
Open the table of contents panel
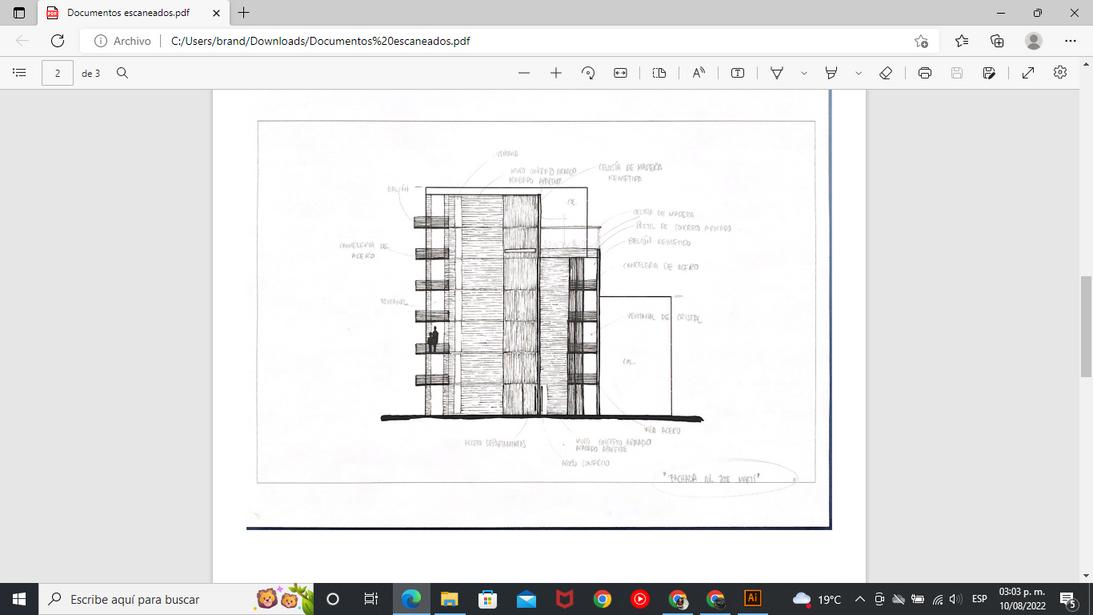click(x=18, y=73)
